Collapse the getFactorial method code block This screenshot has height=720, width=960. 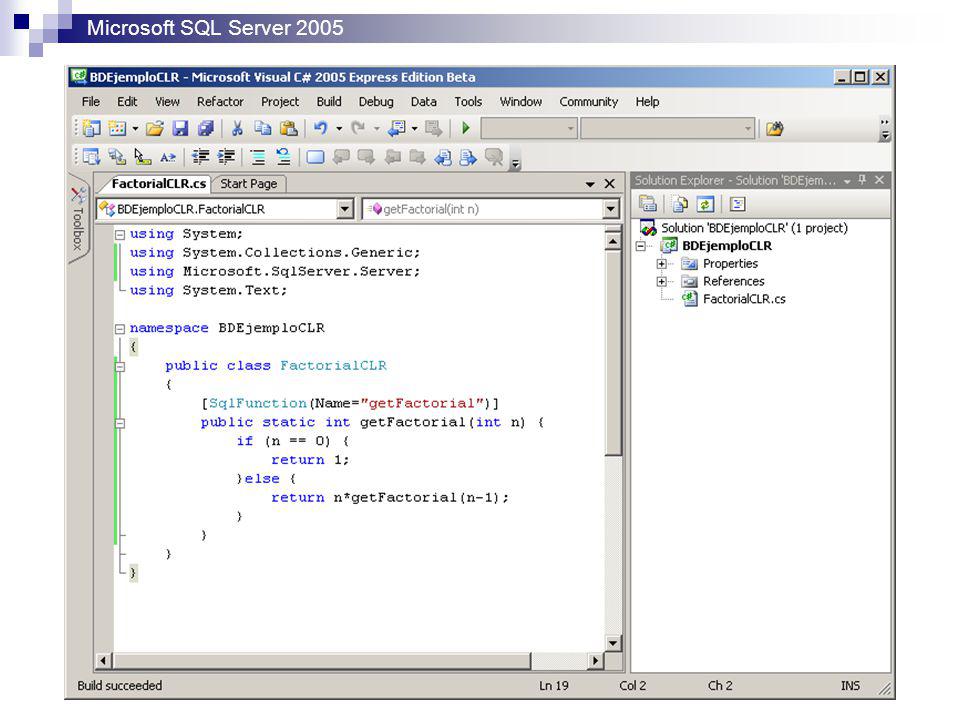pyautogui.click(x=120, y=423)
